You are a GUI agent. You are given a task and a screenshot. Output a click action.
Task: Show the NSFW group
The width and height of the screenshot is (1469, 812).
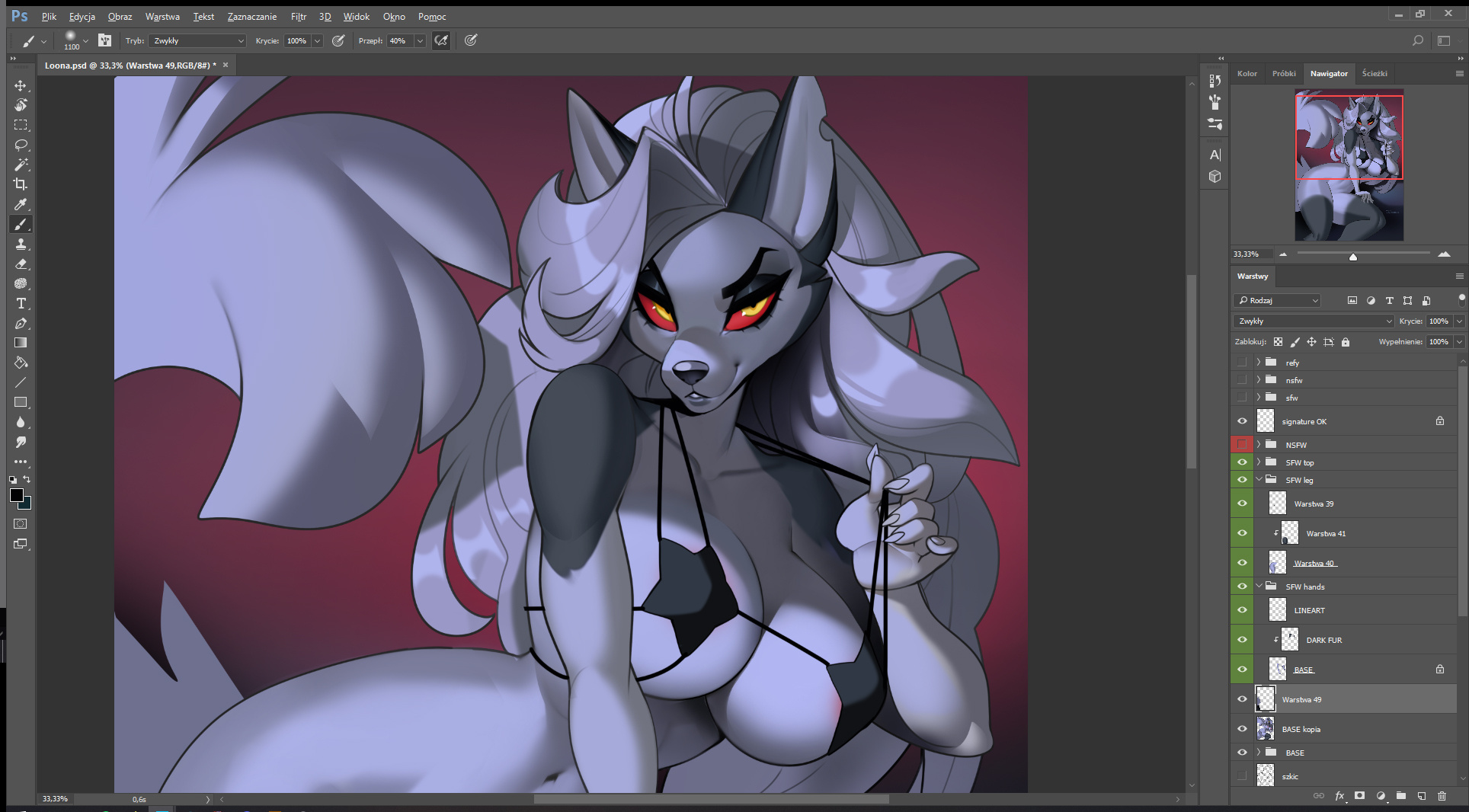[1242, 445]
